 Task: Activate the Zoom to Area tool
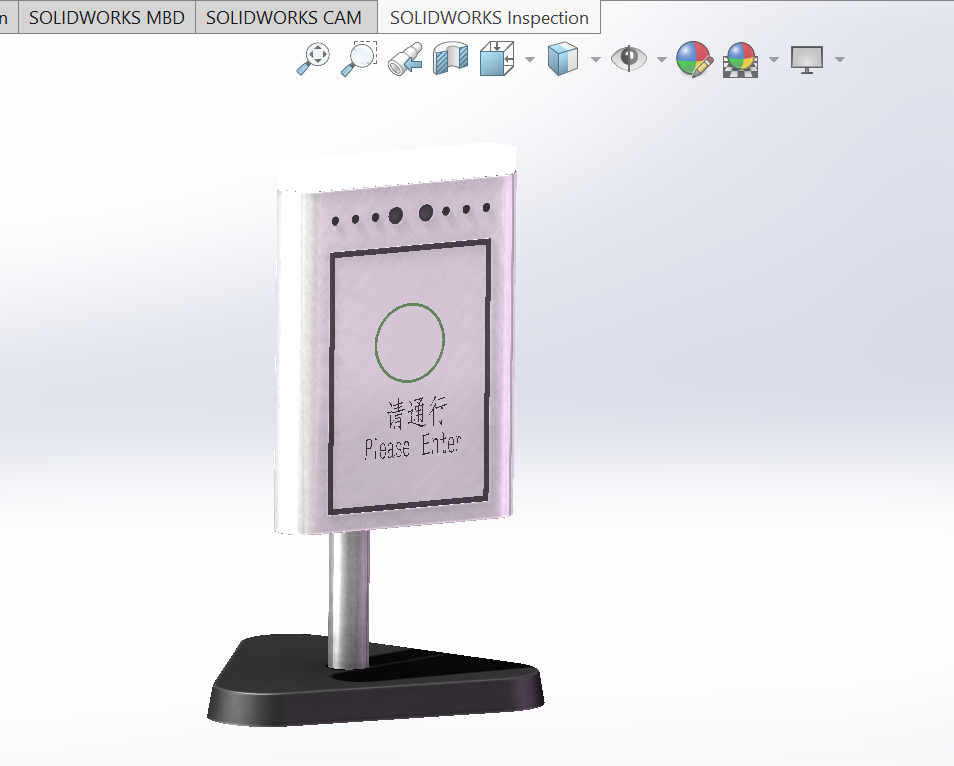click(x=358, y=59)
